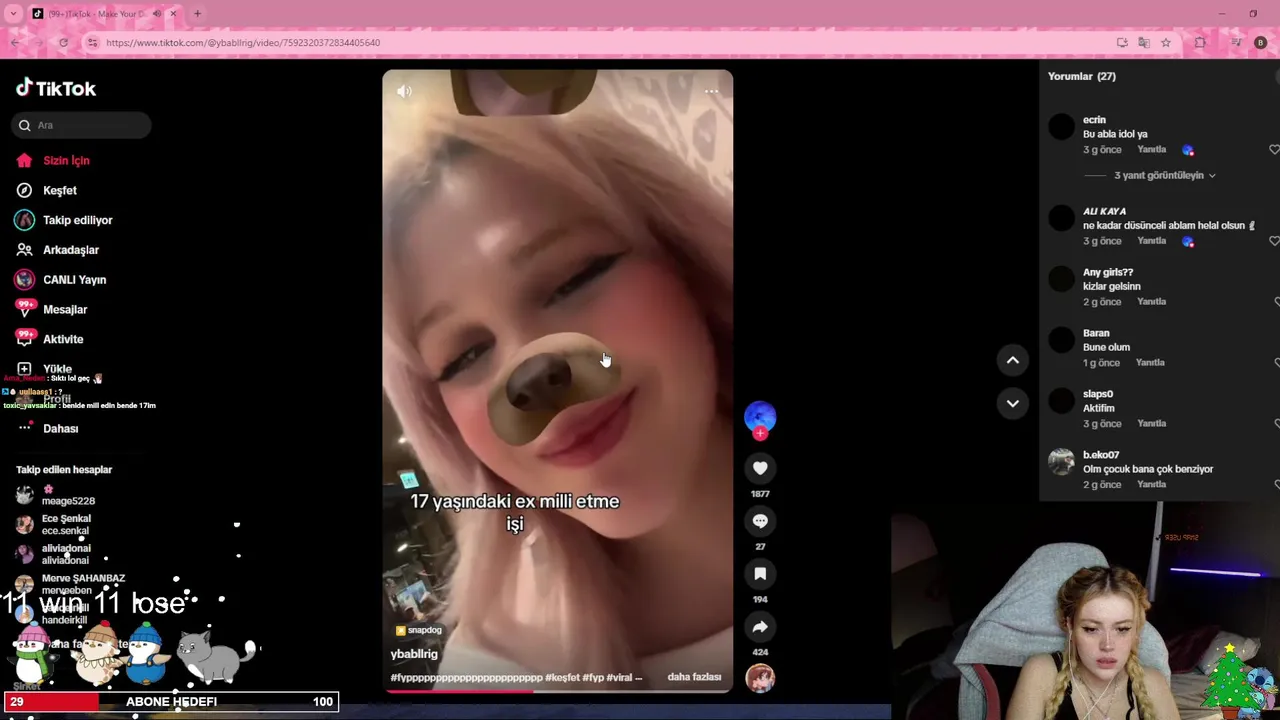Open browser profile avatar B
Image resolution: width=1280 pixels, height=720 pixels.
[x=1260, y=43]
